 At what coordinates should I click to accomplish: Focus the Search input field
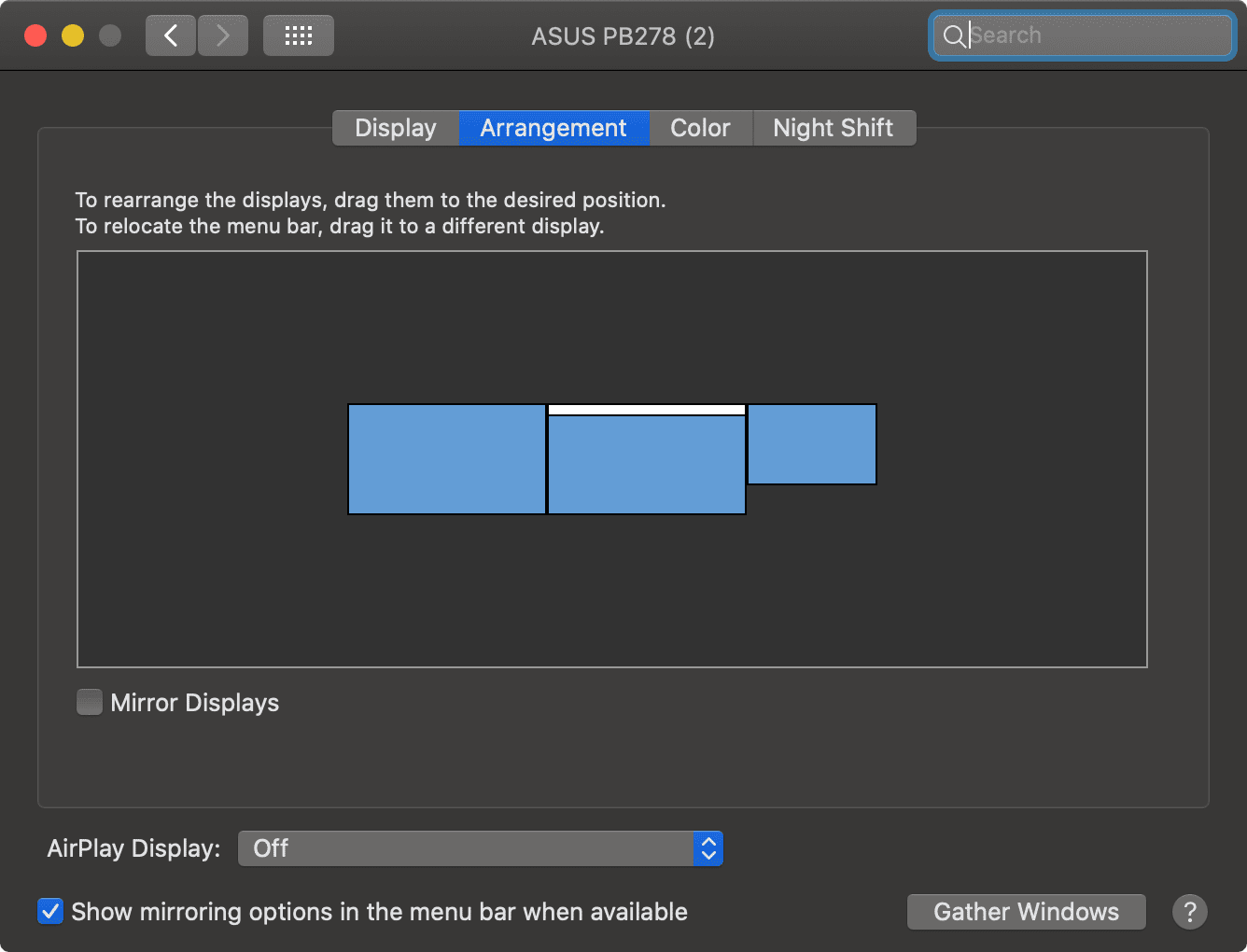1092,36
